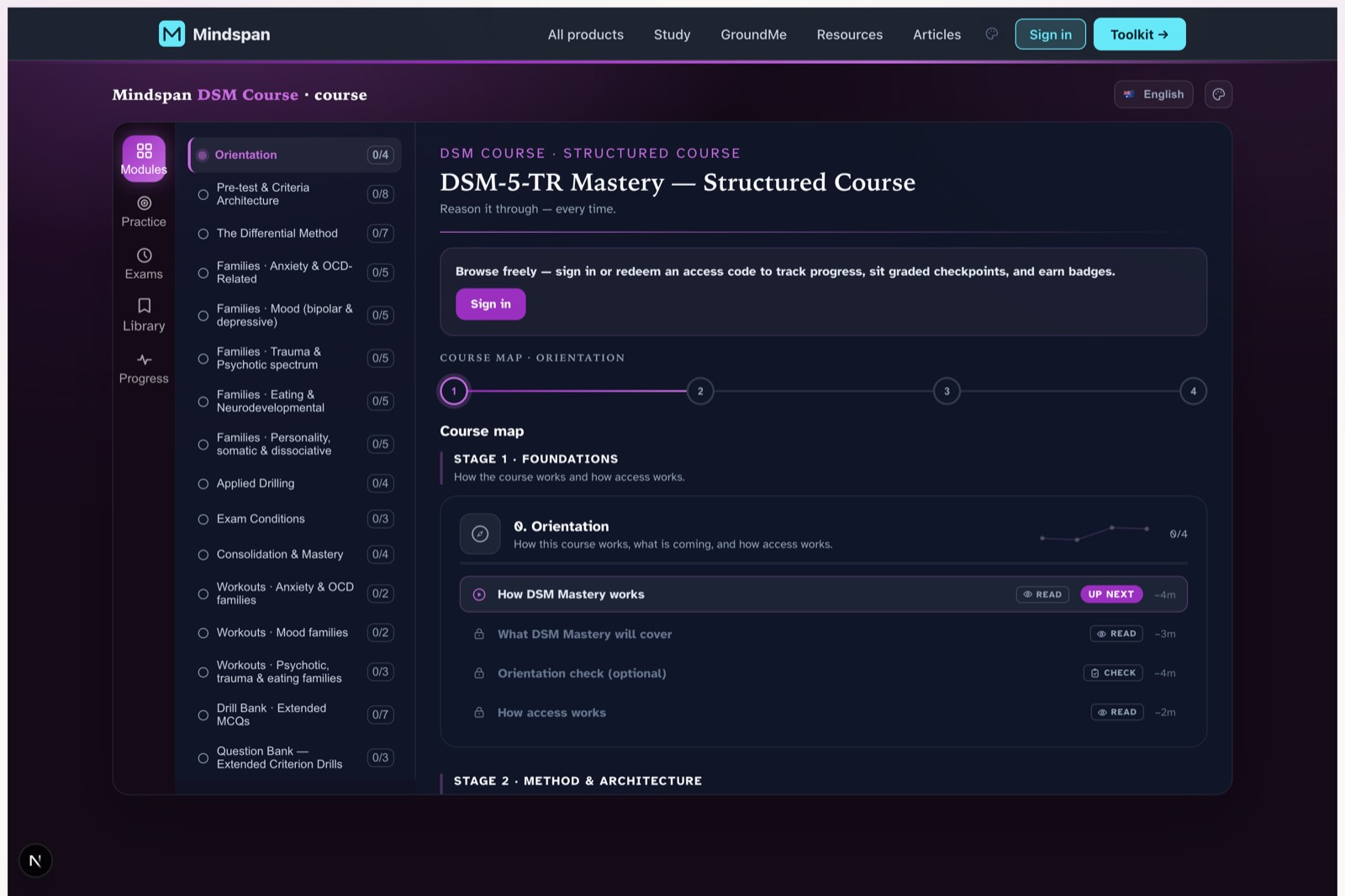
Task: Open How DSM Mastery works lesson
Action: 824,594
